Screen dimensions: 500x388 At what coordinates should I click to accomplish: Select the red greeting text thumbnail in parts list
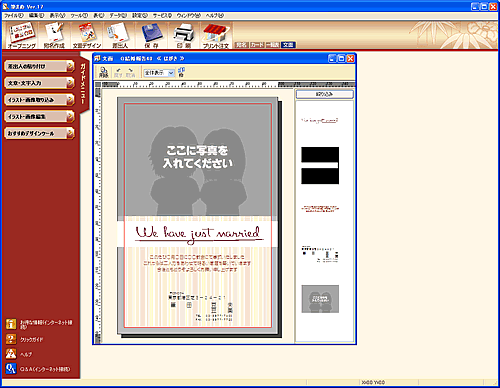(x=320, y=209)
